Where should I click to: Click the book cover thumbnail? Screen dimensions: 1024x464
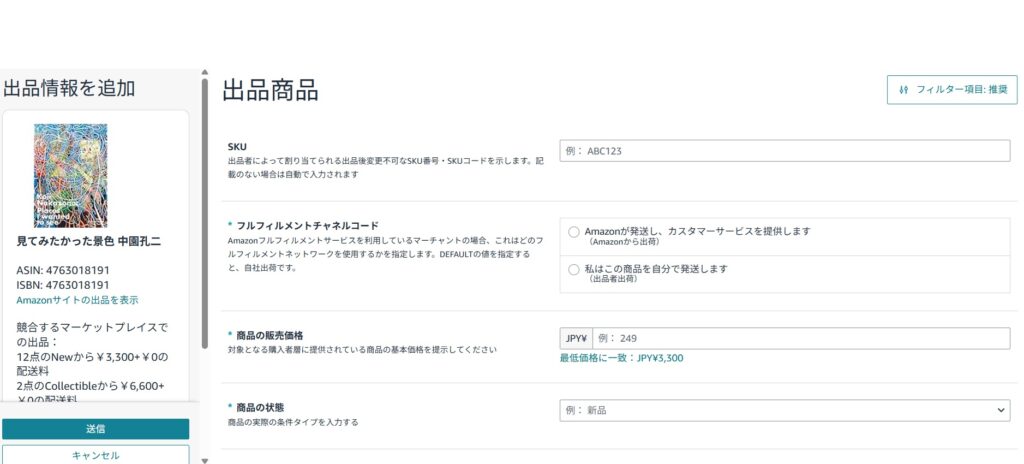pyautogui.click(x=70, y=174)
